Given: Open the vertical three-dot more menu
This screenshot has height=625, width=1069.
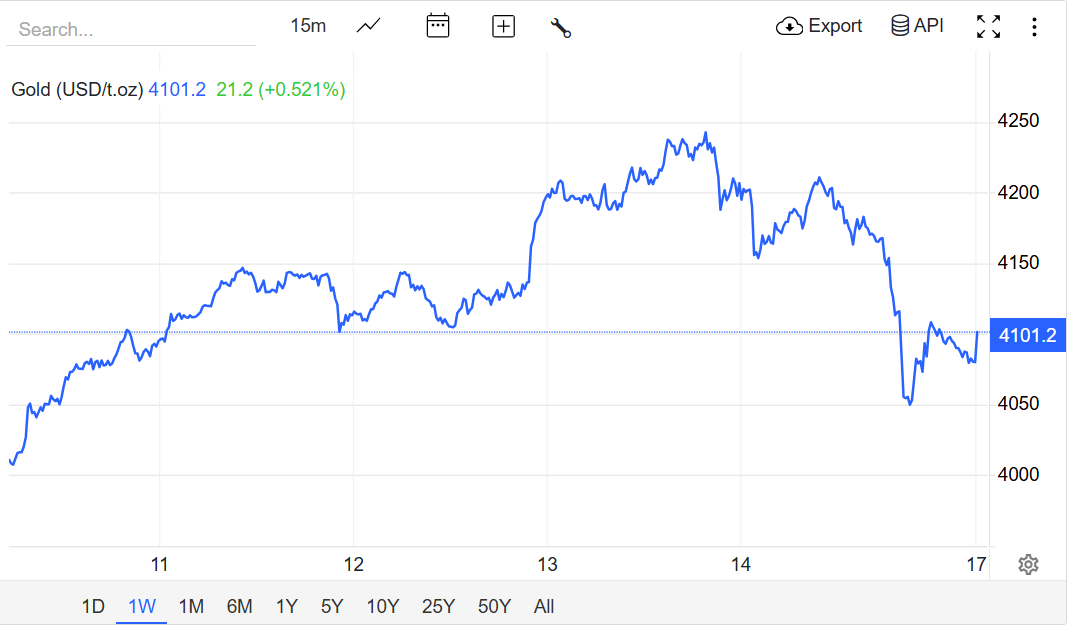Looking at the screenshot, I should point(1034,27).
